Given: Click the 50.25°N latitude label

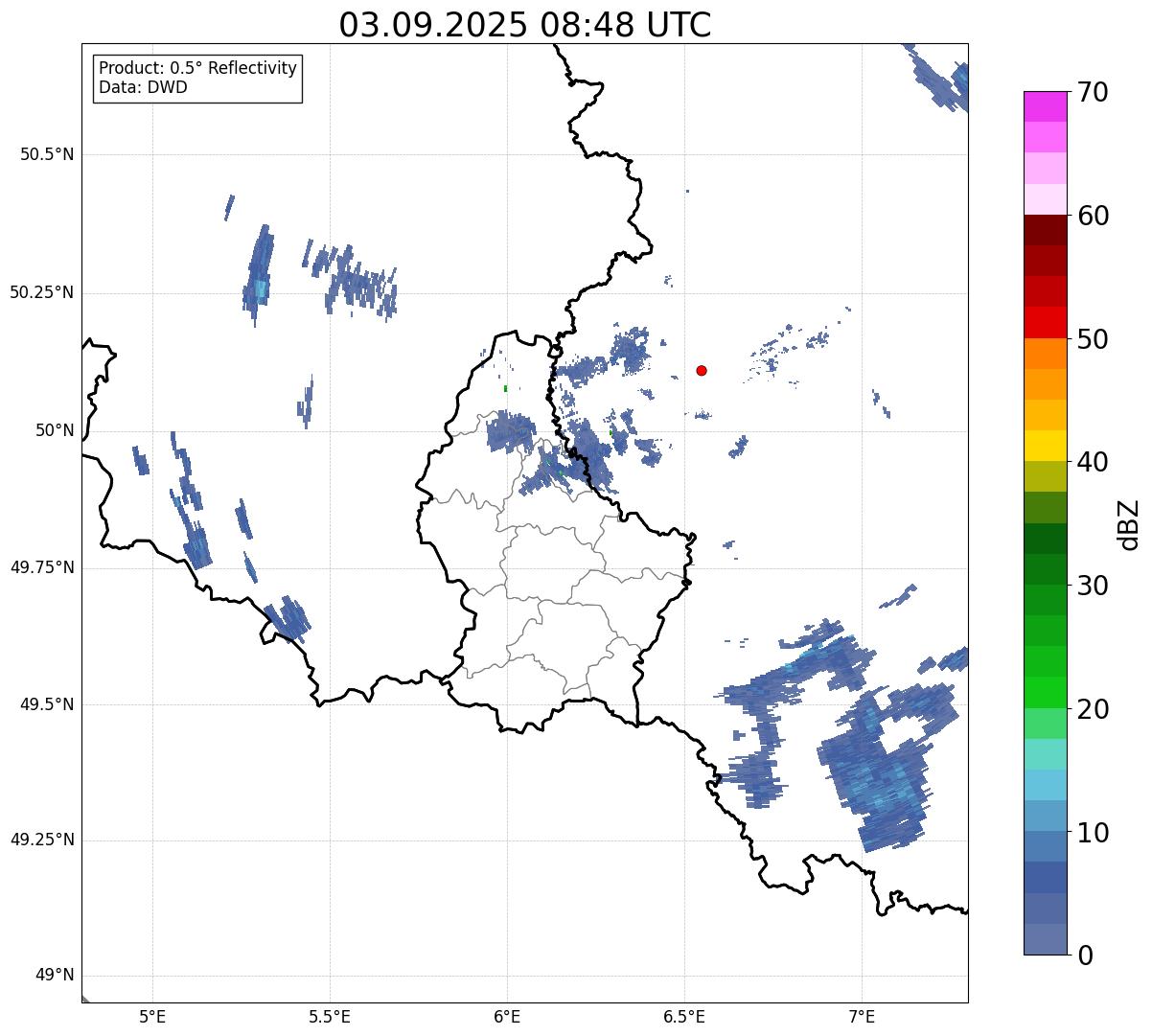Looking at the screenshot, I should 42,292.
